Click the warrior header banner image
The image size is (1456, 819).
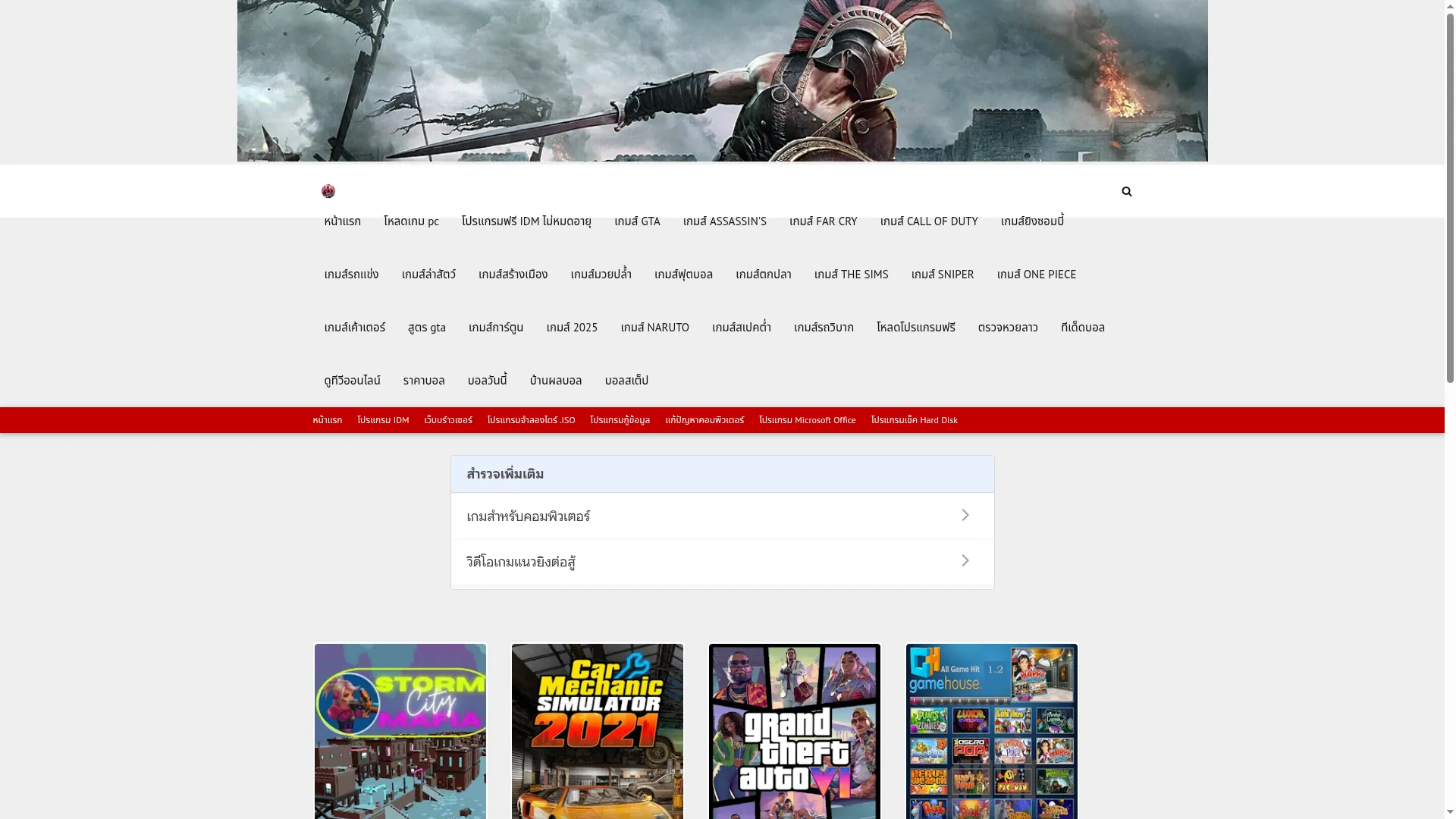click(x=722, y=80)
